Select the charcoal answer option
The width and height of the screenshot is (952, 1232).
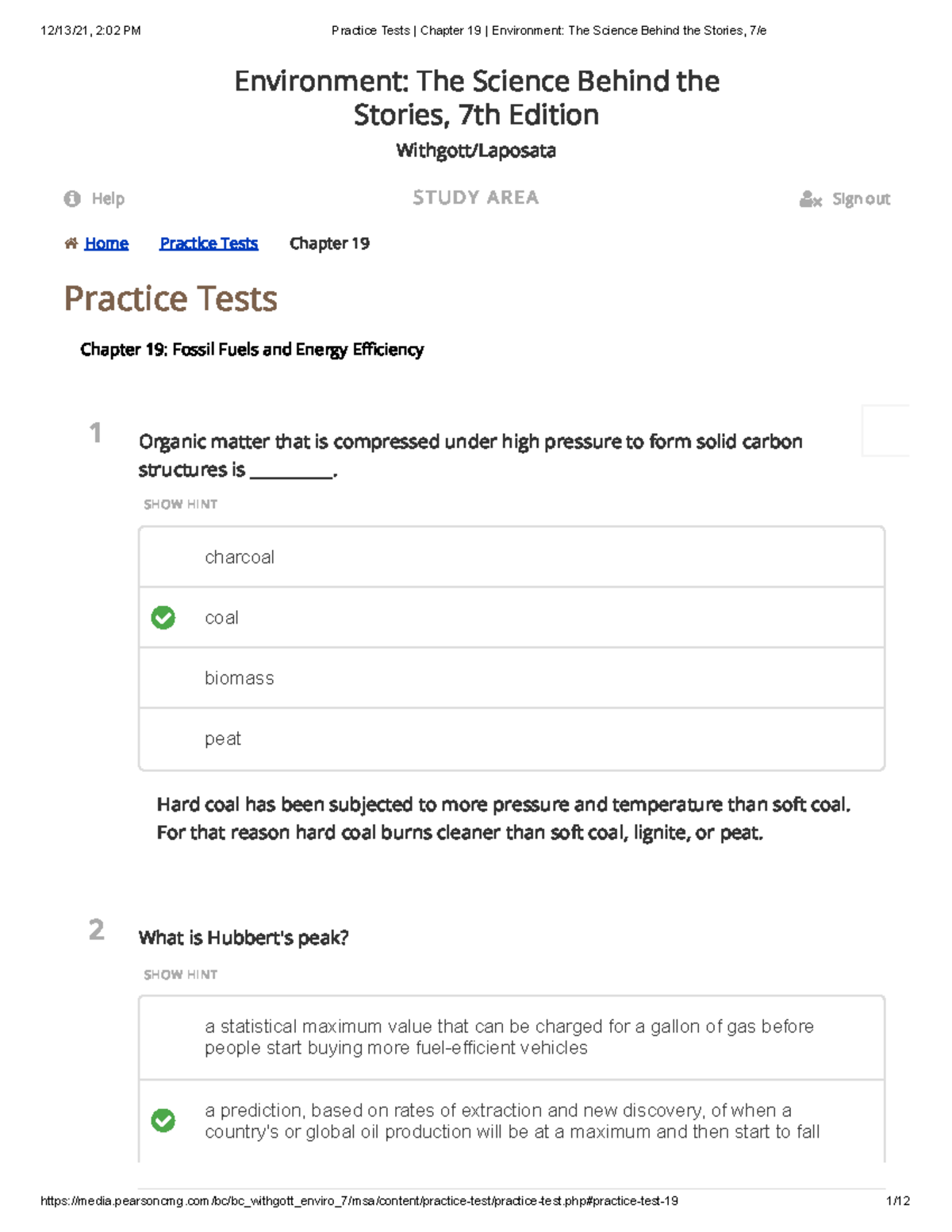pyautogui.click(x=240, y=557)
